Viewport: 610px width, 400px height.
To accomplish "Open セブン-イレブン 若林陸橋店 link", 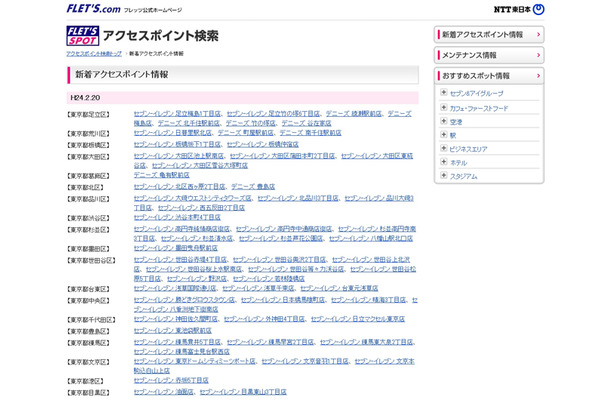I will point(268,279).
